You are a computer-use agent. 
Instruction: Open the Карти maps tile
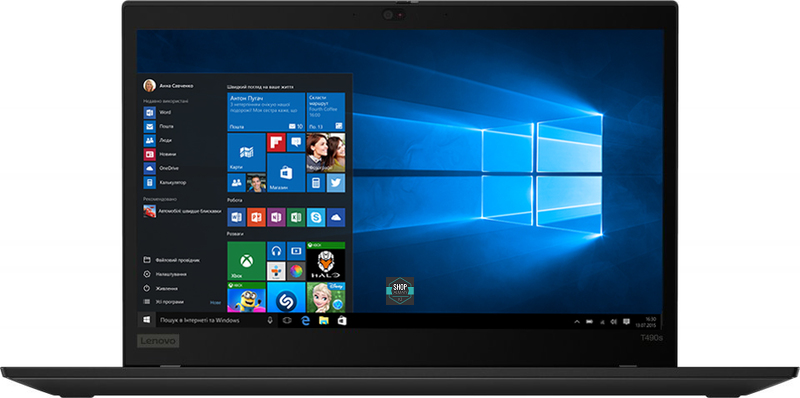point(246,153)
